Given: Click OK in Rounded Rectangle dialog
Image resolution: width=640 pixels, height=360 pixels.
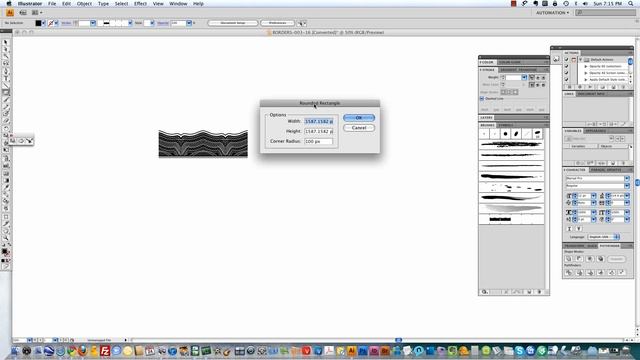Looking at the screenshot, I should [359, 118].
